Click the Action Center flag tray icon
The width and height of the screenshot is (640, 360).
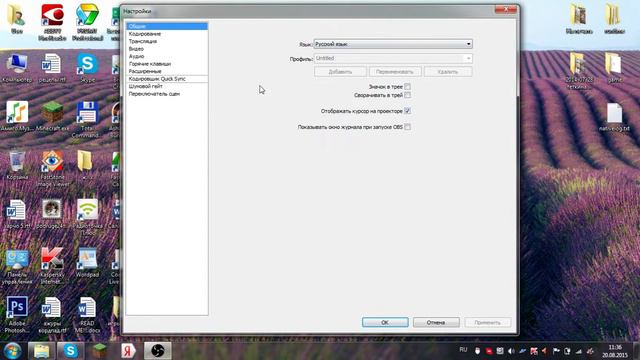point(556,351)
